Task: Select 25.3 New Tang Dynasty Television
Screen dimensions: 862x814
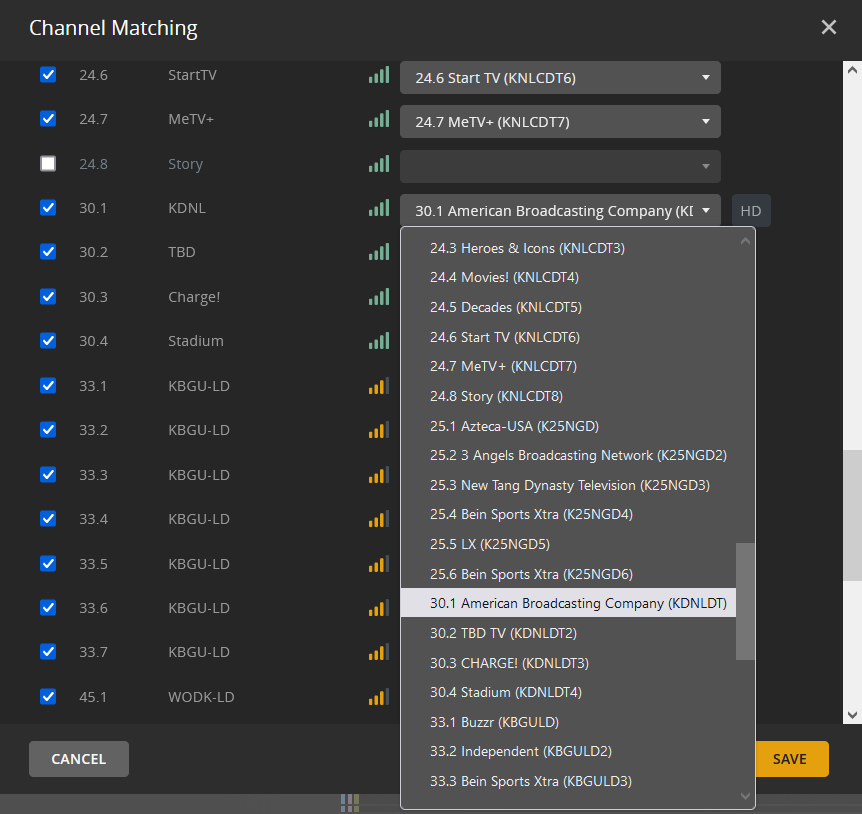Action: coord(568,485)
